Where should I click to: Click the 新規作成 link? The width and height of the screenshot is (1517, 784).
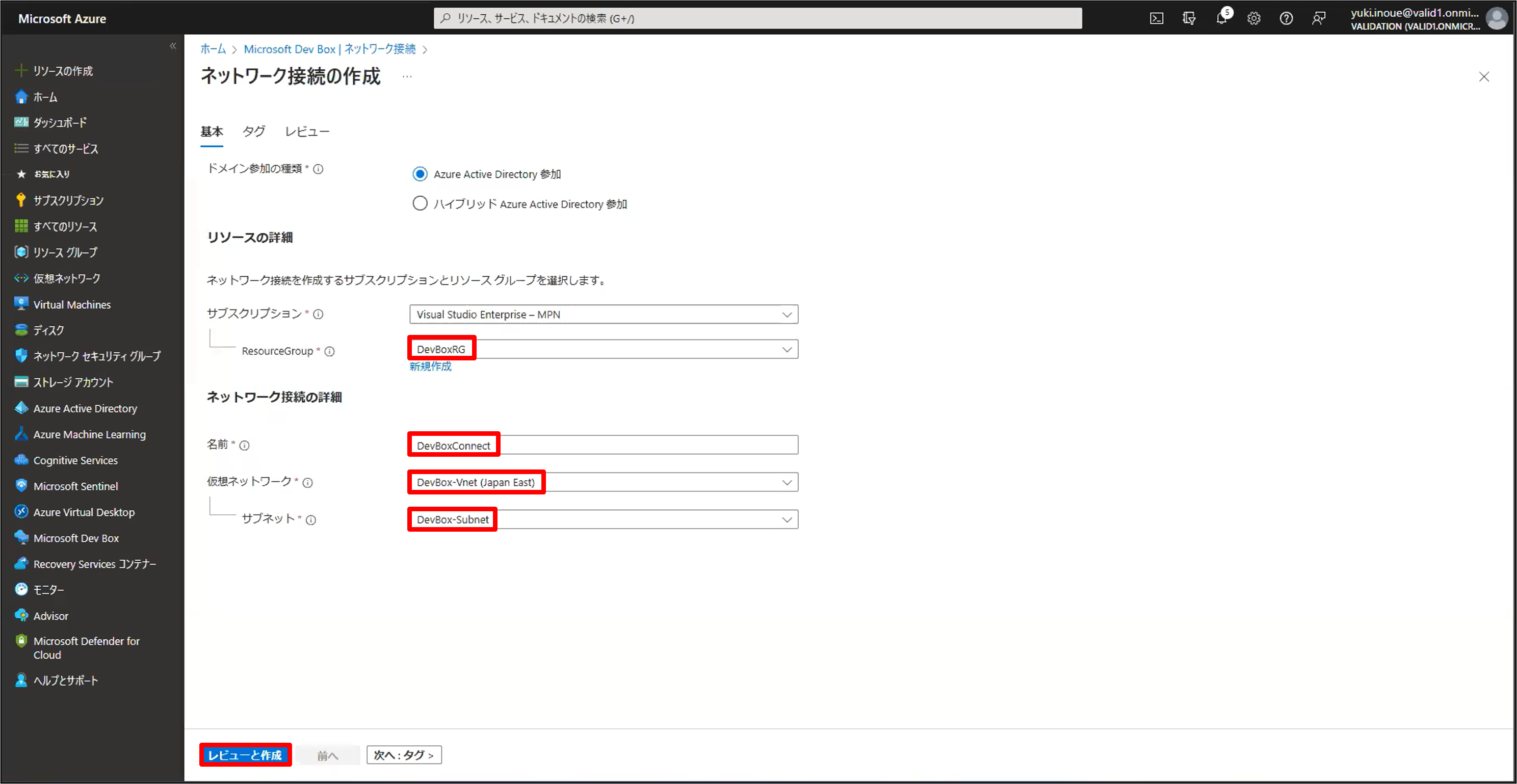(x=431, y=367)
